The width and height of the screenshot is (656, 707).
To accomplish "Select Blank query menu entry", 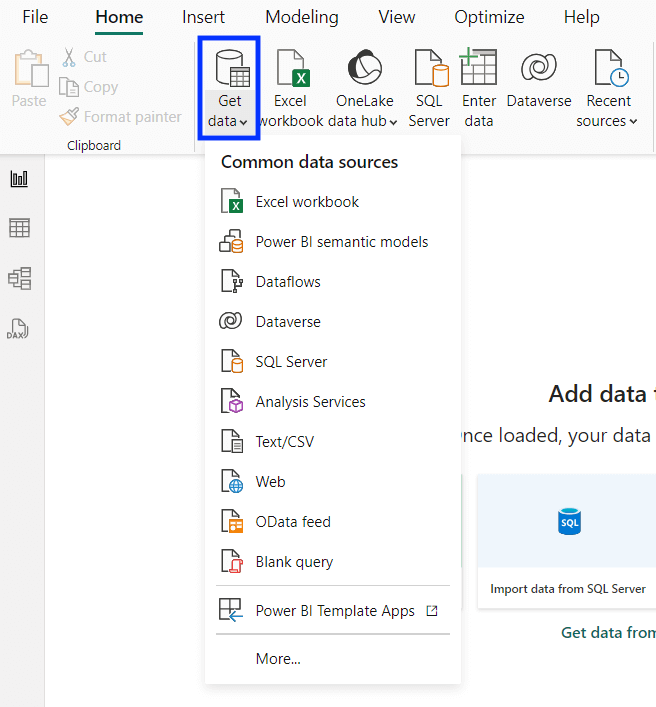I will [333, 562].
